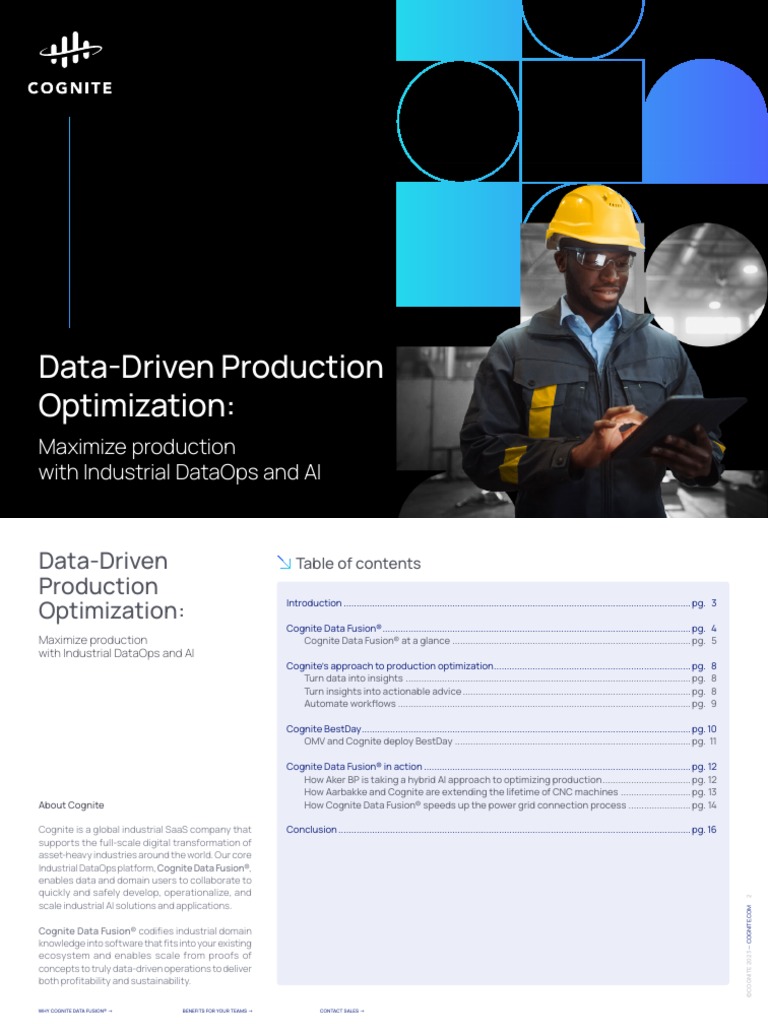The height and width of the screenshot is (1024, 768).
Task: Open Turn insights into actionable advice entry
Action: [x=510, y=692]
